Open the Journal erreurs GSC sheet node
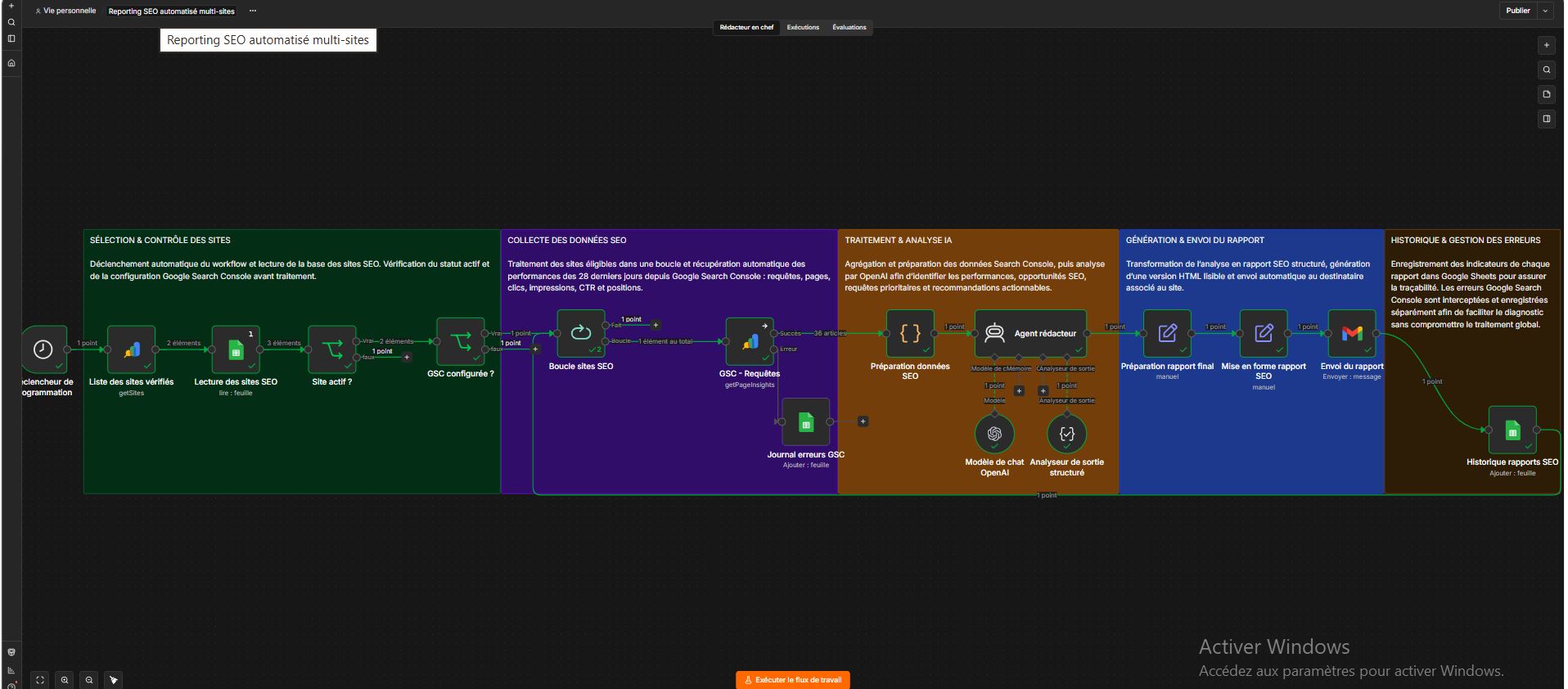This screenshot has width=1568, height=689. tap(806, 421)
